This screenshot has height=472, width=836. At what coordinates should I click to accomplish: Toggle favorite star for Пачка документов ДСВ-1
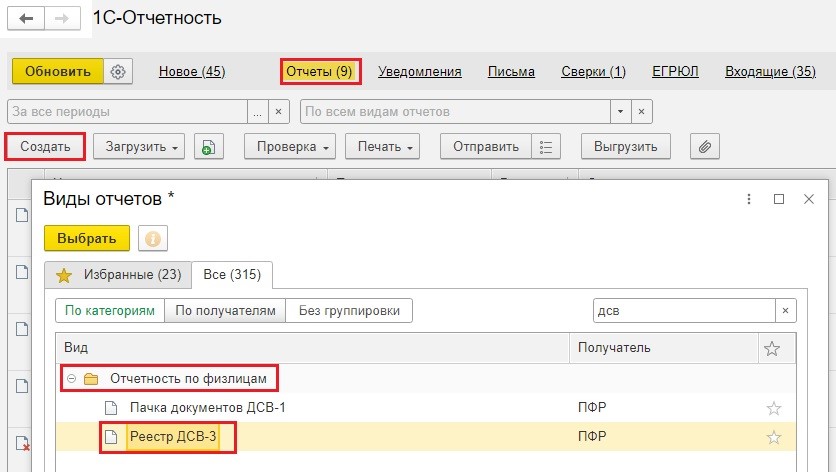774,408
